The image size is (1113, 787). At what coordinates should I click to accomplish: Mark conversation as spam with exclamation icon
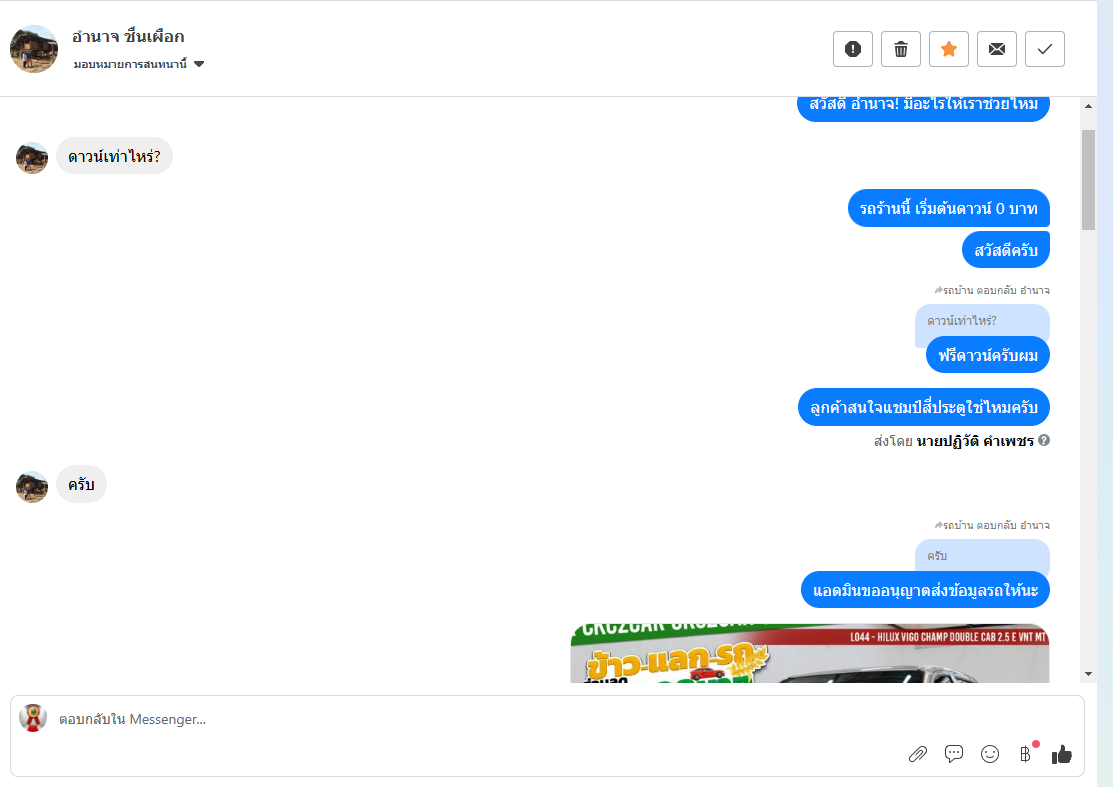[852, 49]
